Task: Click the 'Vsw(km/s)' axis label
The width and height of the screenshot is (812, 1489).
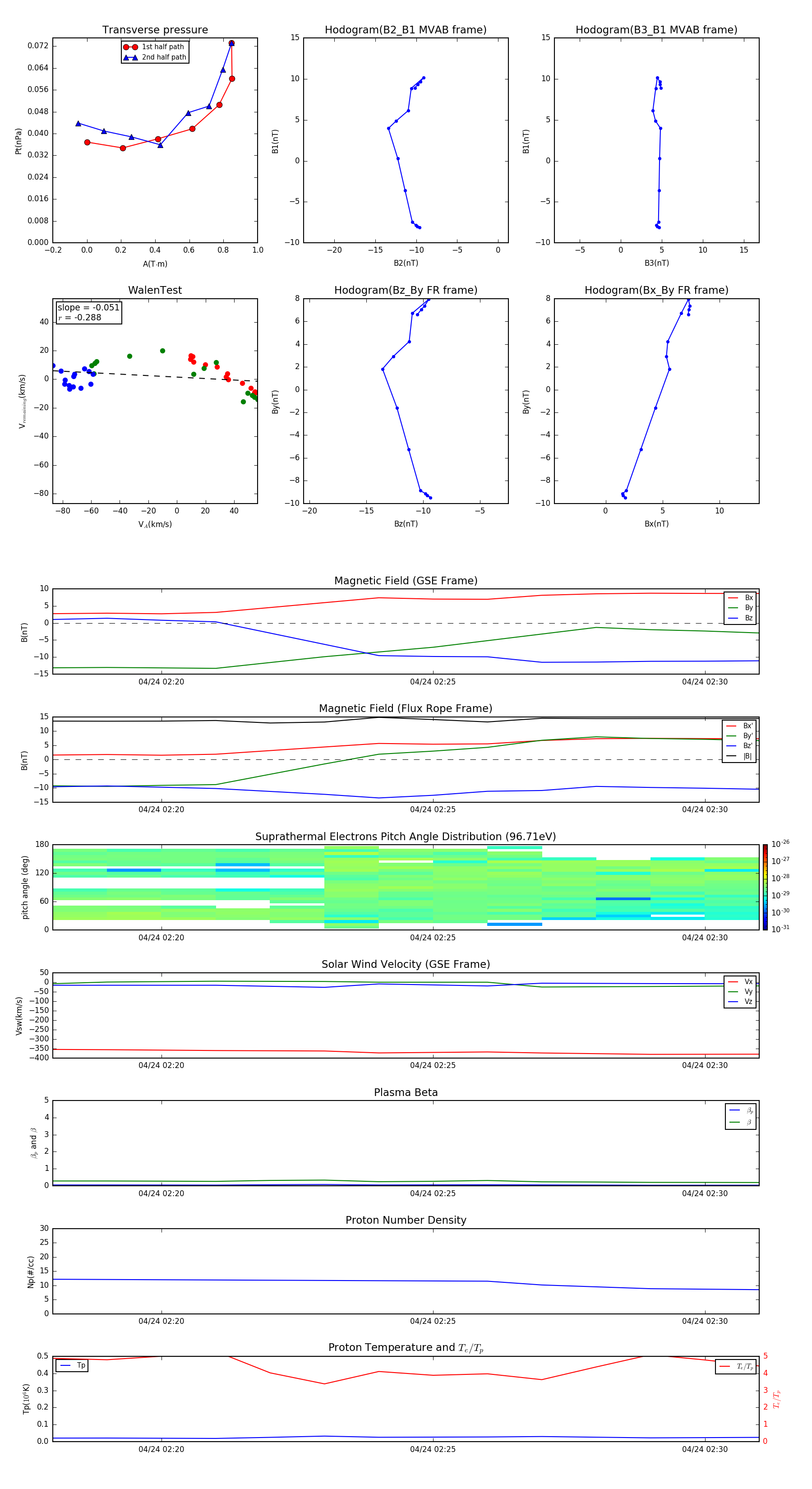Action: (18, 1016)
